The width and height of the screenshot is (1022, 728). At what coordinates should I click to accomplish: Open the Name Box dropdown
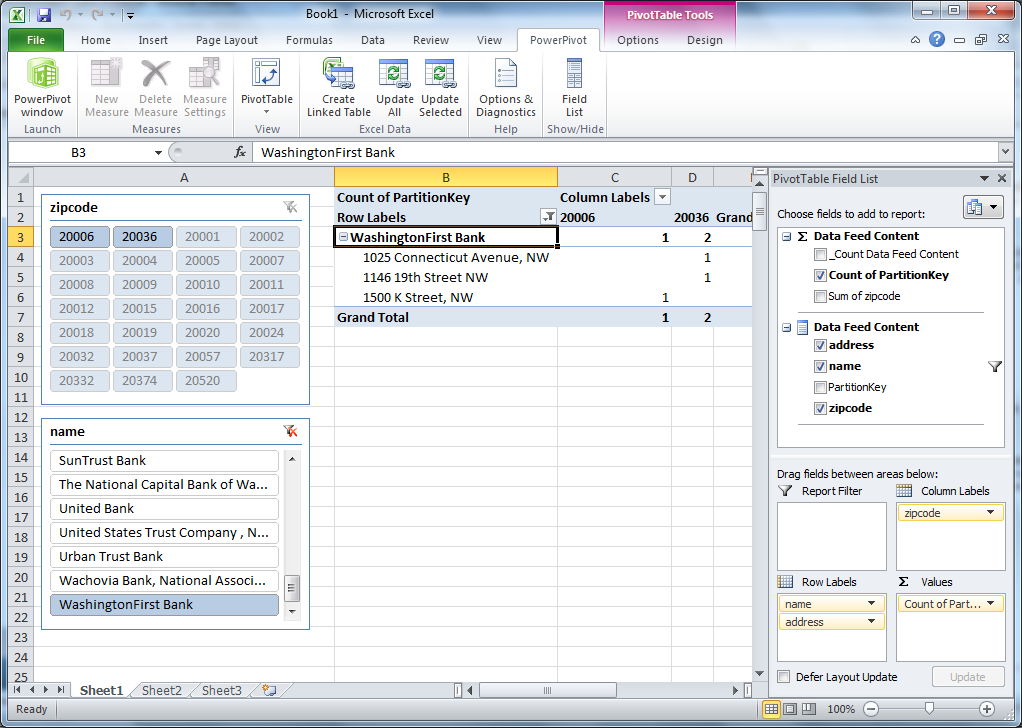click(158, 153)
